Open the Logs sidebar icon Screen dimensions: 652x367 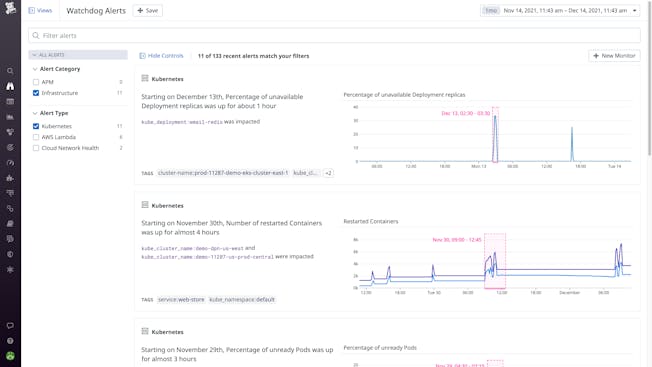pyautogui.click(x=10, y=239)
